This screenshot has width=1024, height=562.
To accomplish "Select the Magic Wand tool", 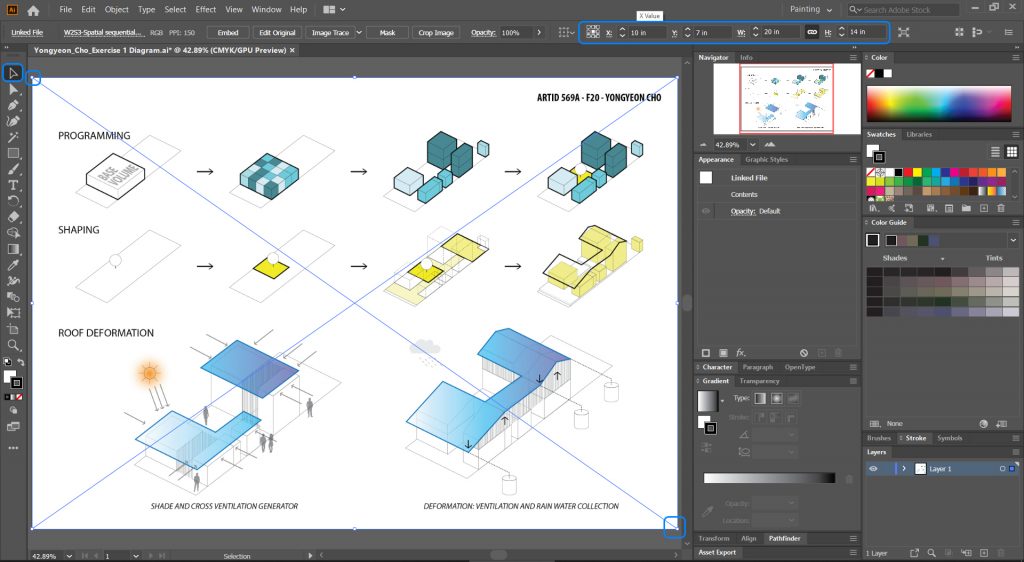I will point(14,137).
